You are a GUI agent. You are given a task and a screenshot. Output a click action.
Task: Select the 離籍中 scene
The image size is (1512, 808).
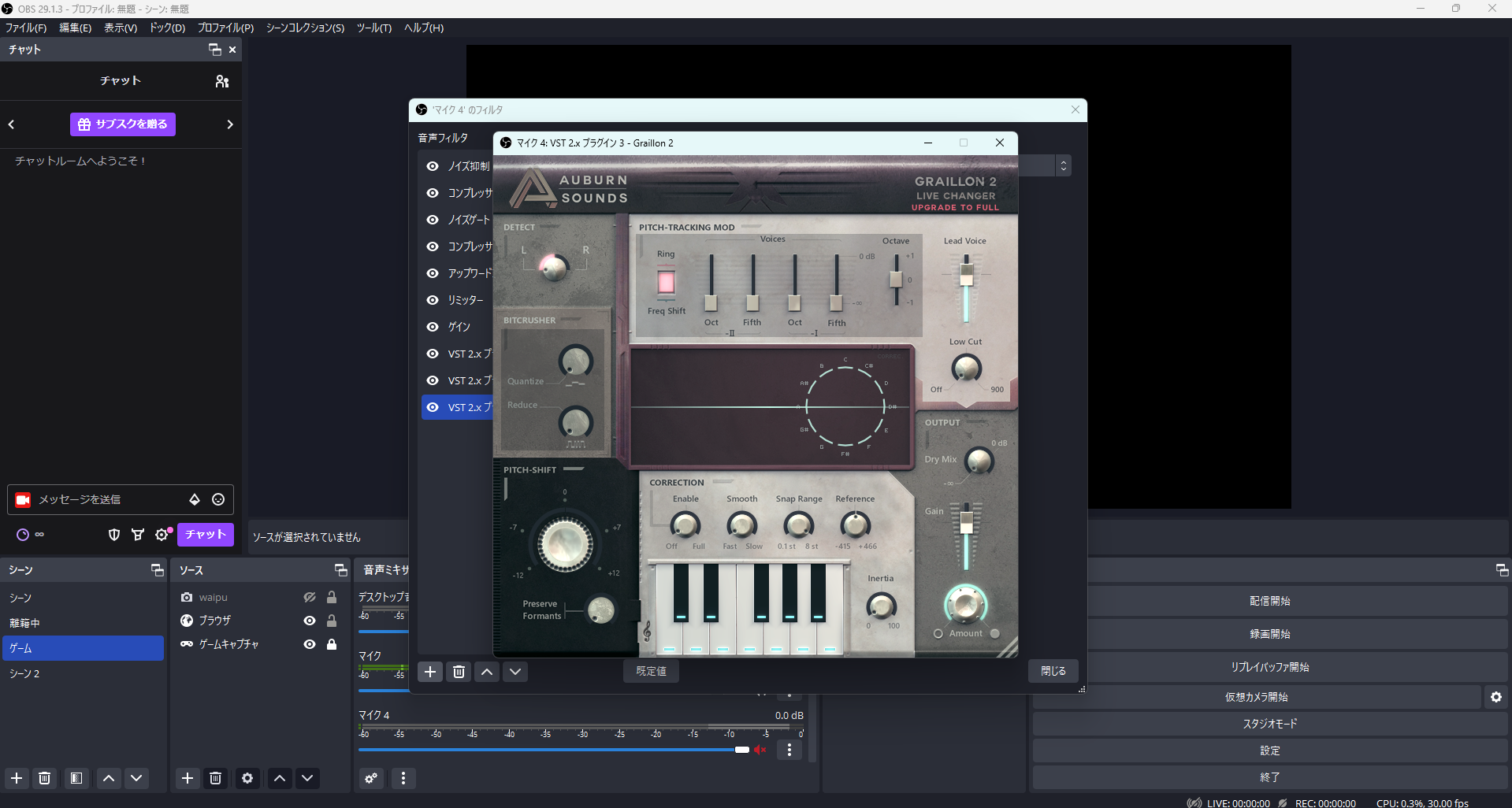(x=83, y=623)
